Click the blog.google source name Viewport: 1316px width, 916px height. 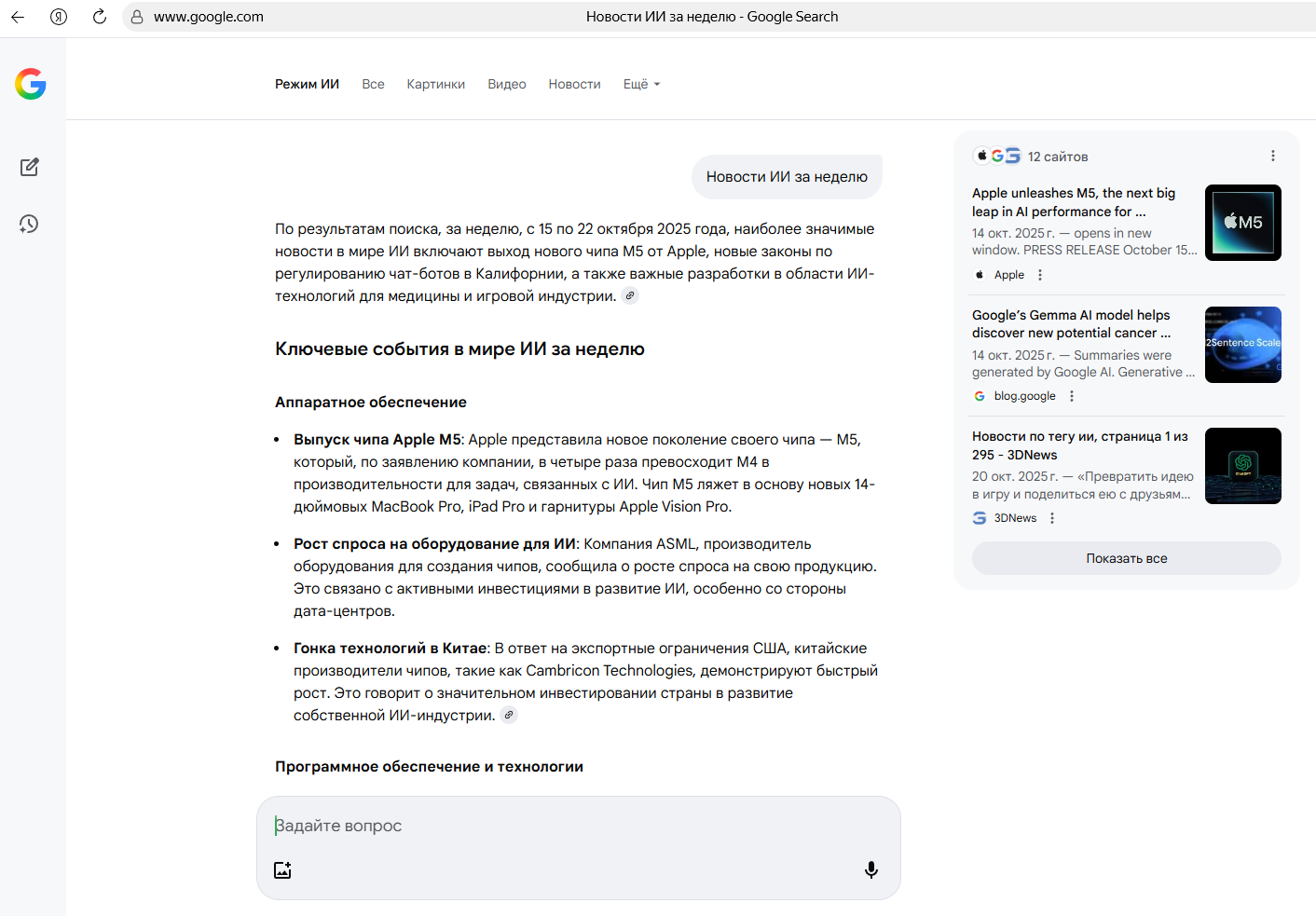pyautogui.click(x=1025, y=396)
